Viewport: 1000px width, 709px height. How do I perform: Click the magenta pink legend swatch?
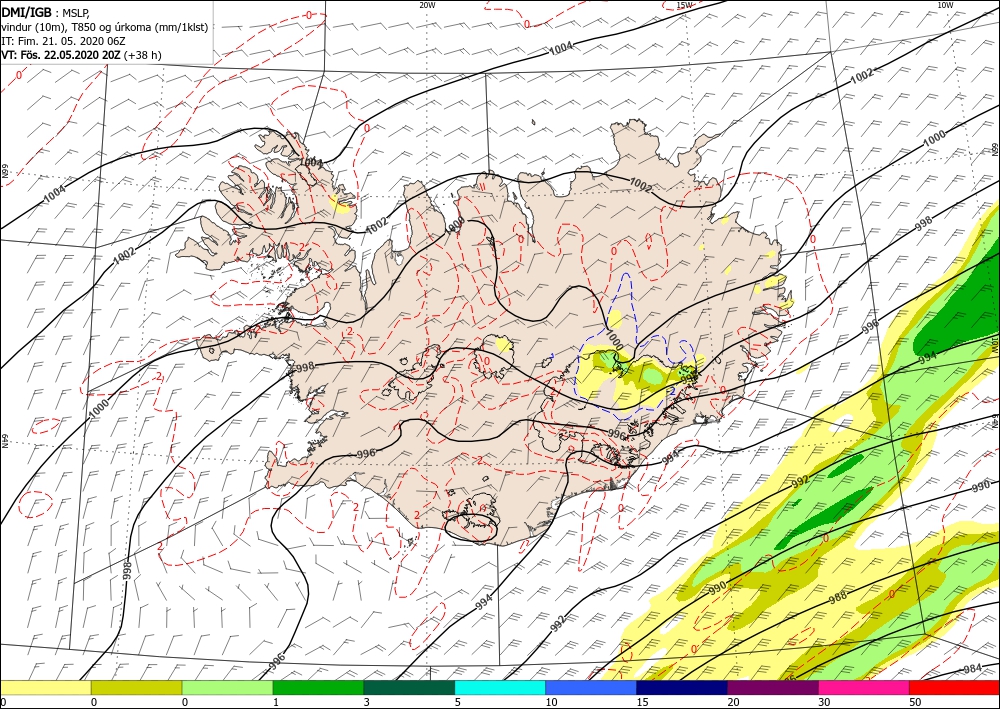864,688
